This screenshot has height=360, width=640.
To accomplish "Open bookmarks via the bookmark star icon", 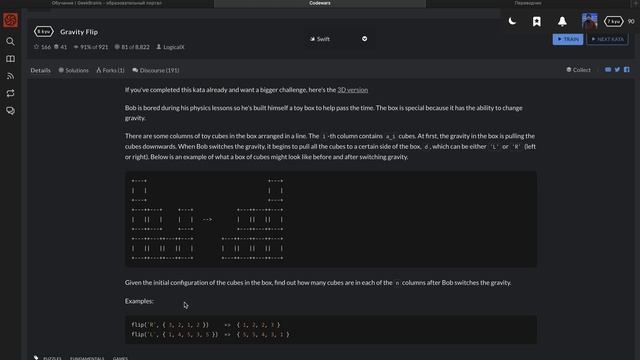I will (537, 21).
